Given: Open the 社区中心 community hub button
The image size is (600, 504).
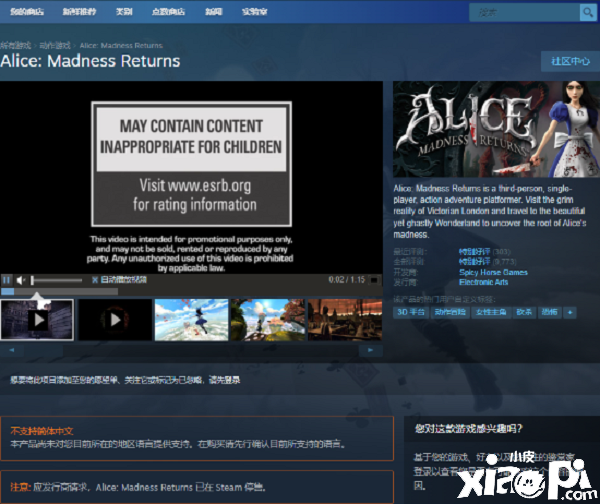Looking at the screenshot, I should point(570,61).
